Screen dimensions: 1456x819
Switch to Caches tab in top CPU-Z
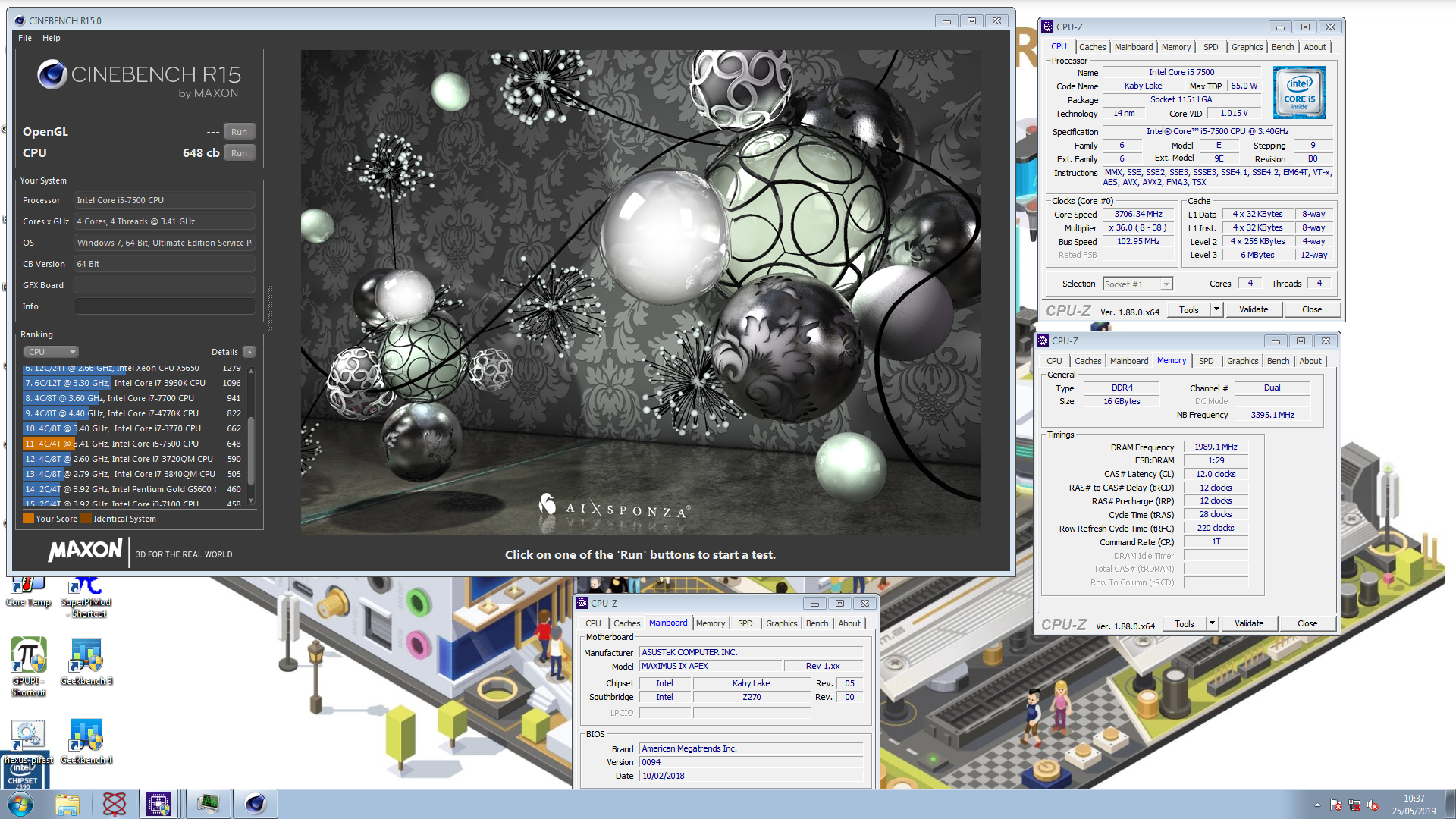pyautogui.click(x=1092, y=47)
